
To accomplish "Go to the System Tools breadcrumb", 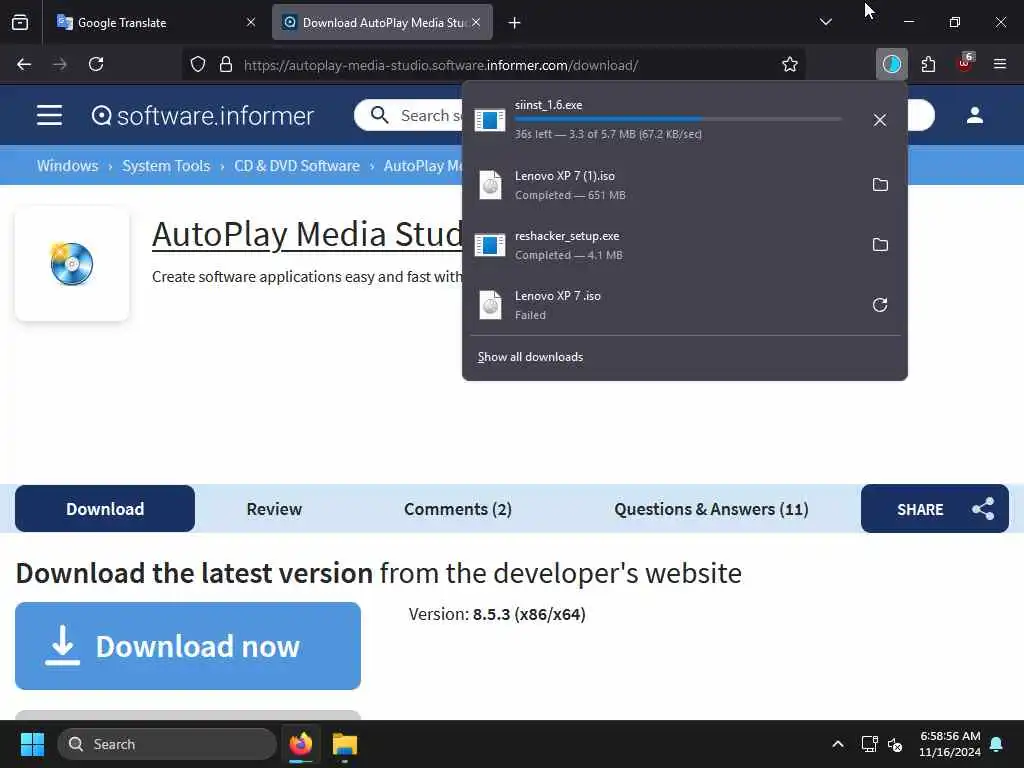I will pyautogui.click(x=166, y=166).
